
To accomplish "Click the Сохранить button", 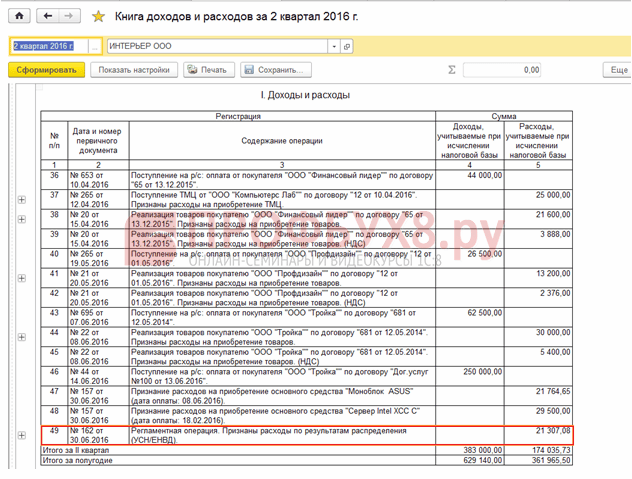I will [276, 70].
